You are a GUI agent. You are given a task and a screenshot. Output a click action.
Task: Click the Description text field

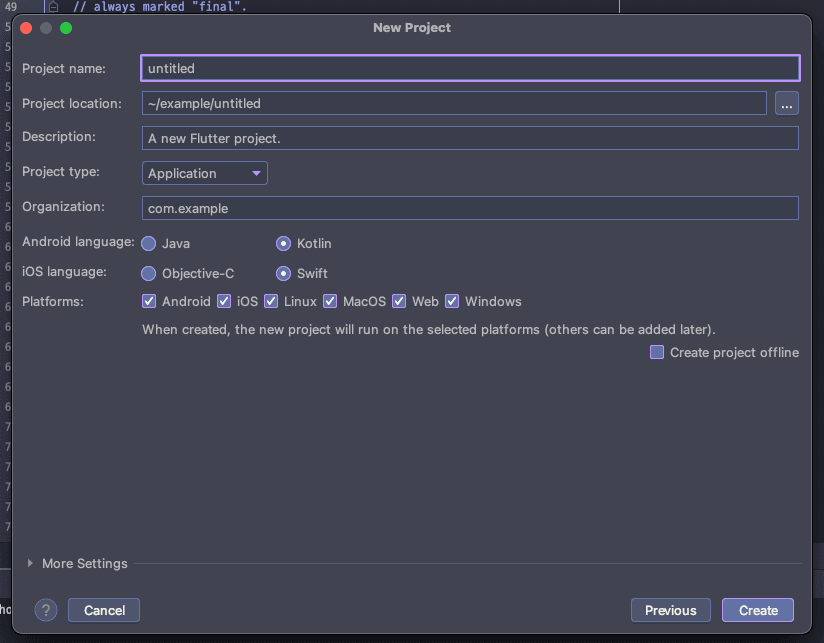click(470, 138)
